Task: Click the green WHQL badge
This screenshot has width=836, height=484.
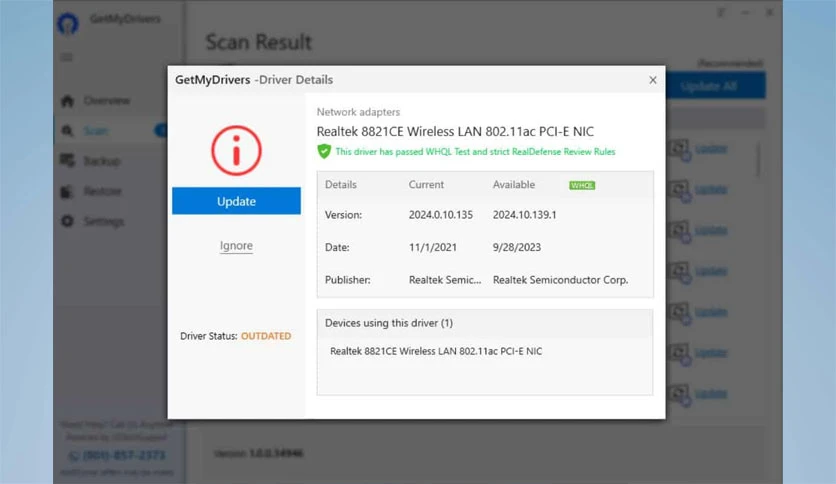Action: (x=582, y=185)
